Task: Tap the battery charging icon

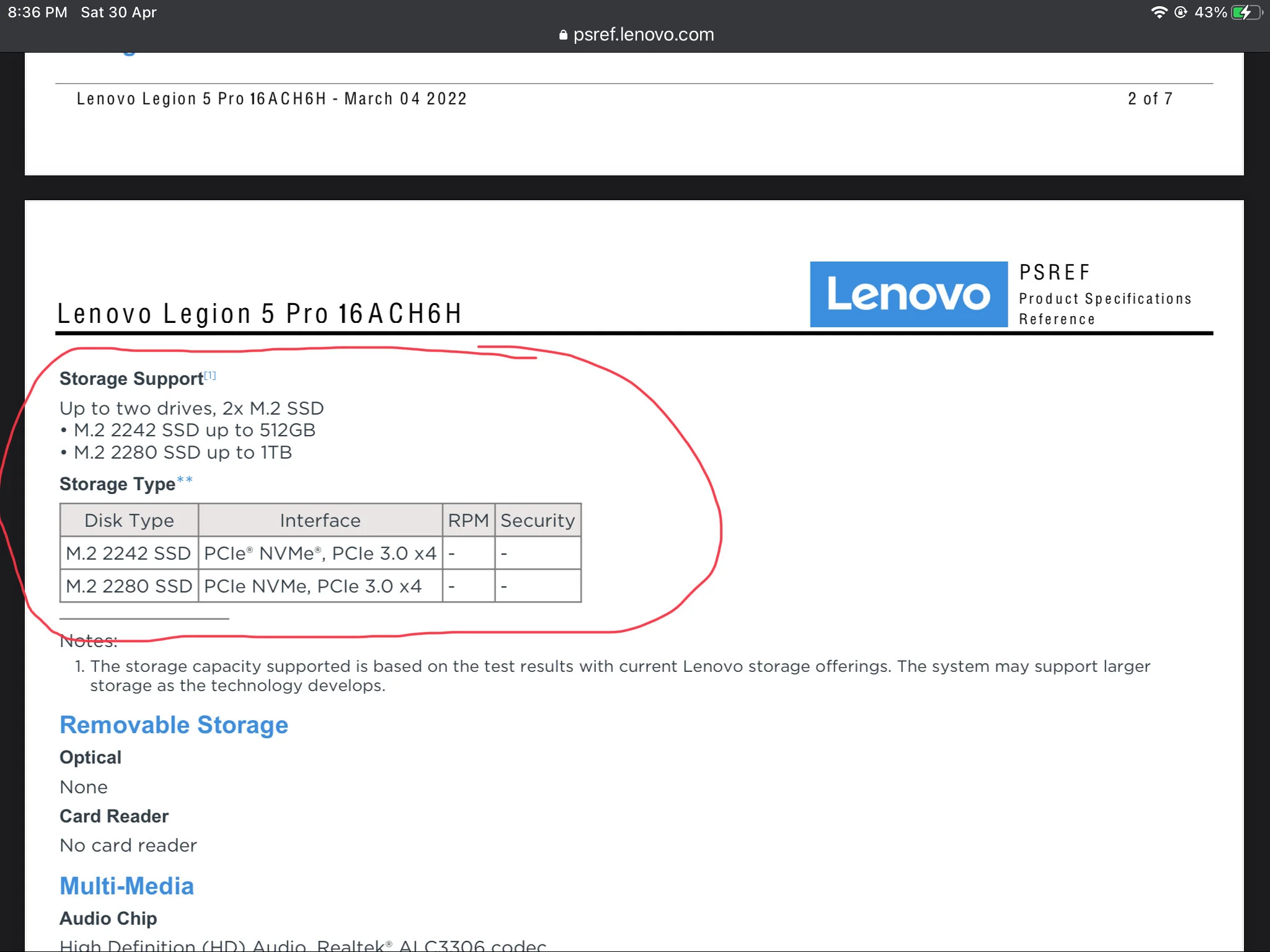Action: pos(1247,12)
